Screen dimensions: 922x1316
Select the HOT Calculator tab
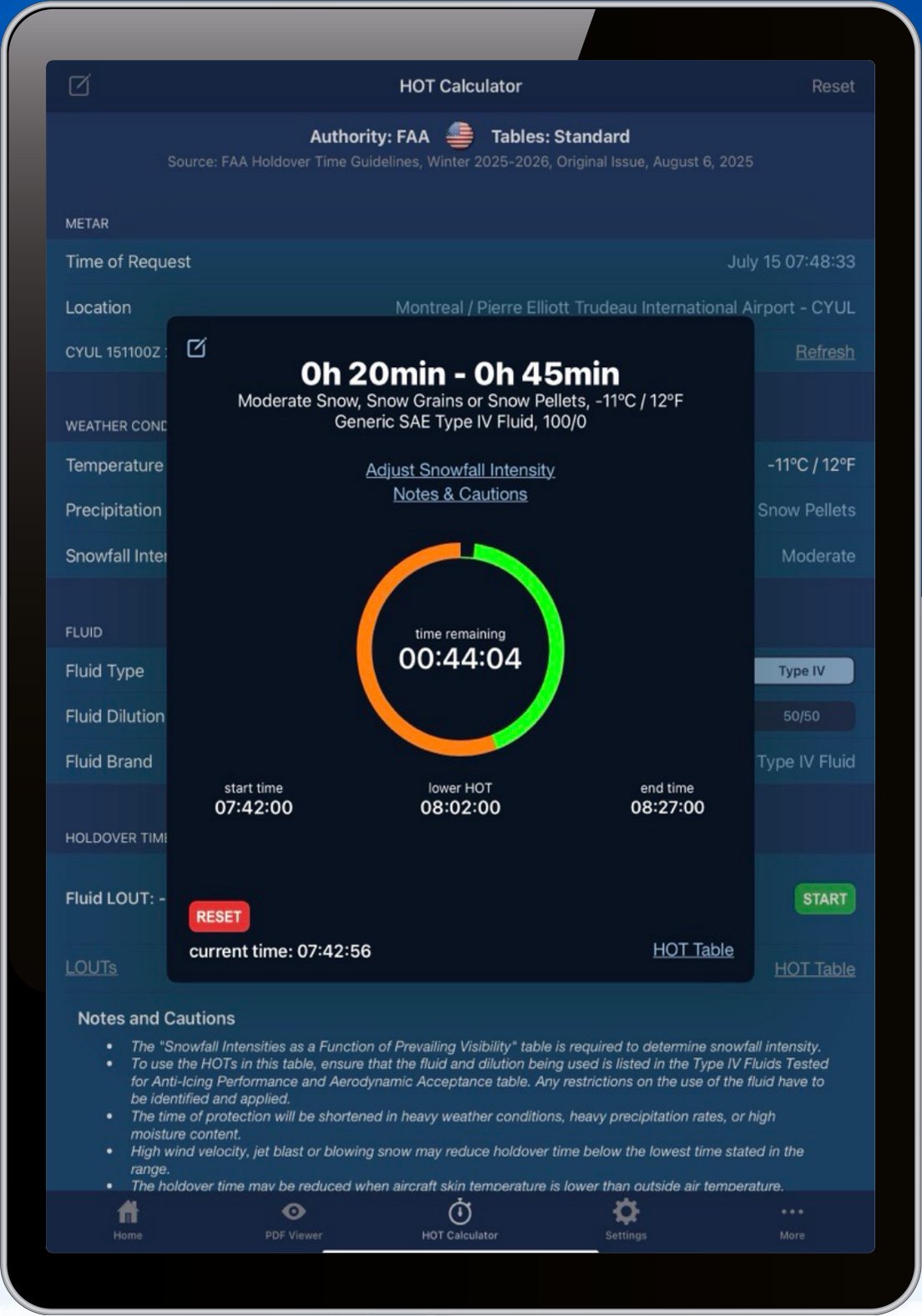(460, 1220)
